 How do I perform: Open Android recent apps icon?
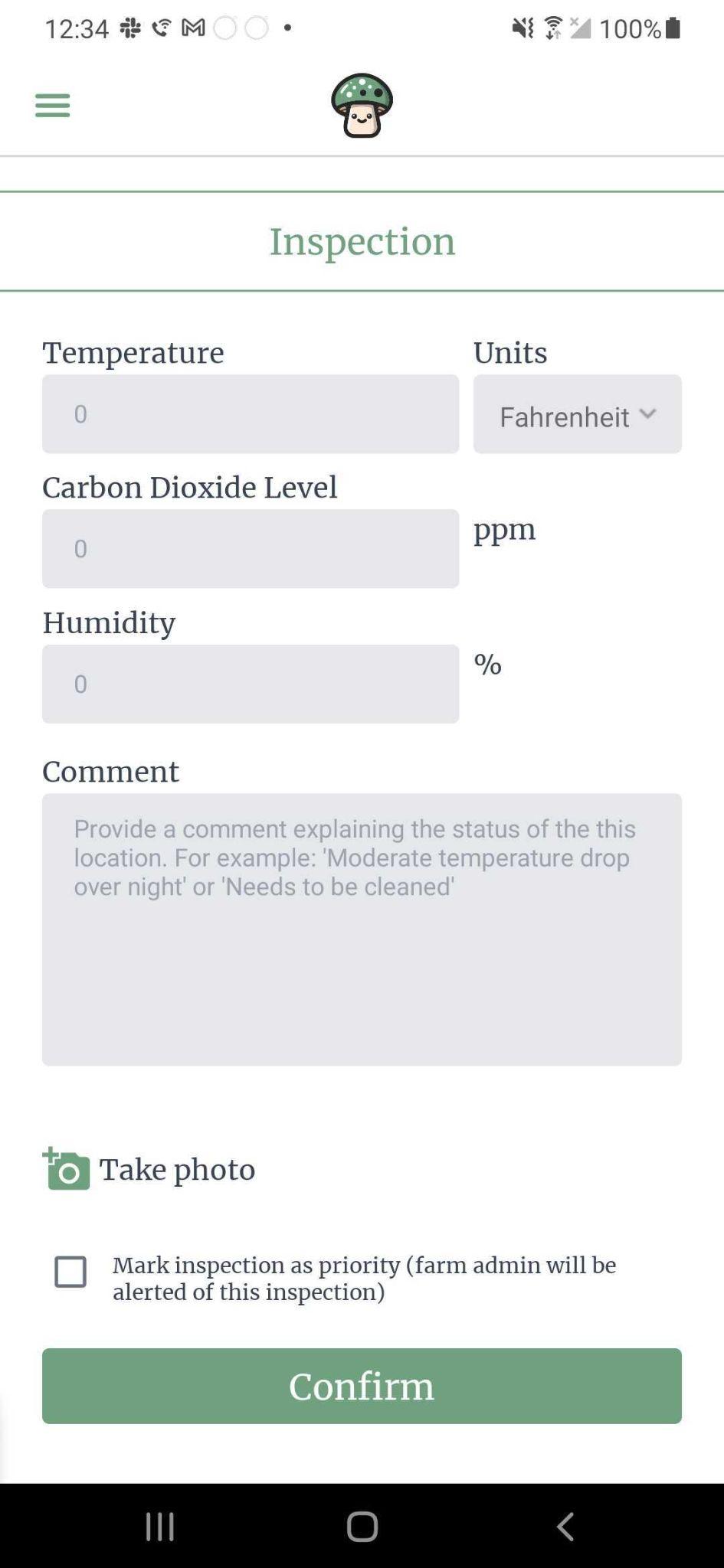[x=160, y=1526]
